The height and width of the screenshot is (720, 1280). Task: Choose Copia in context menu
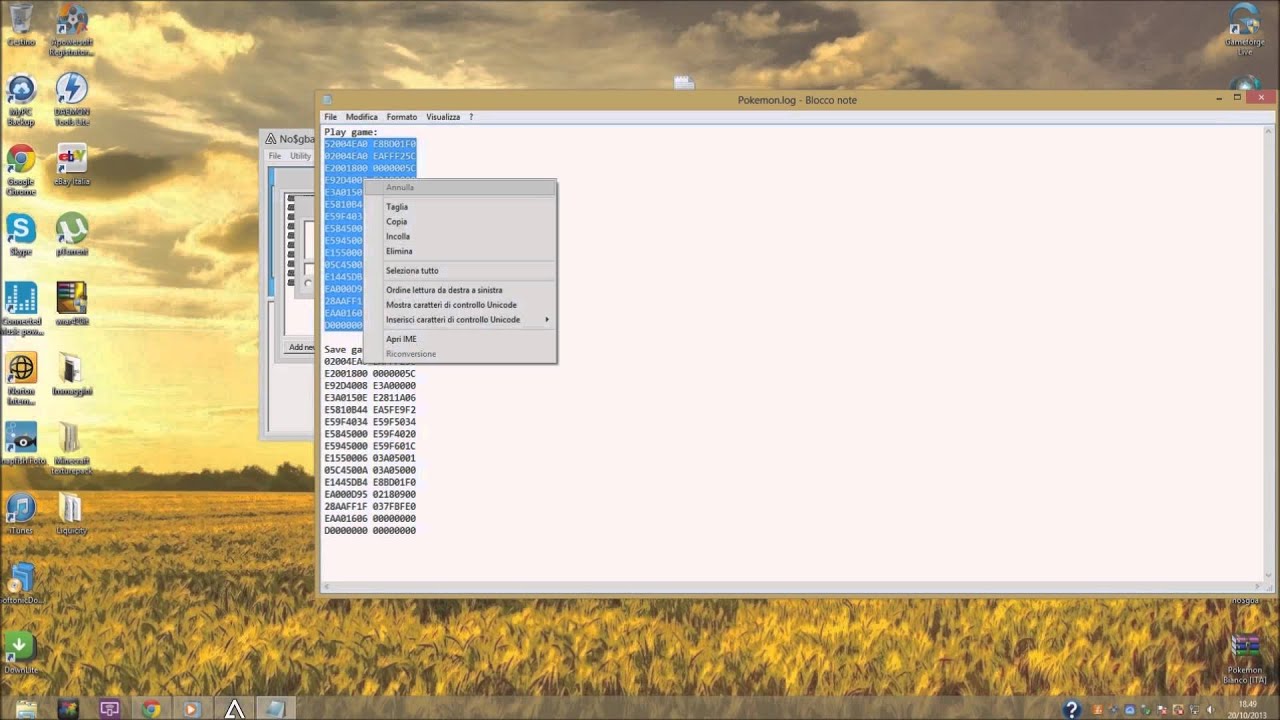459,222
